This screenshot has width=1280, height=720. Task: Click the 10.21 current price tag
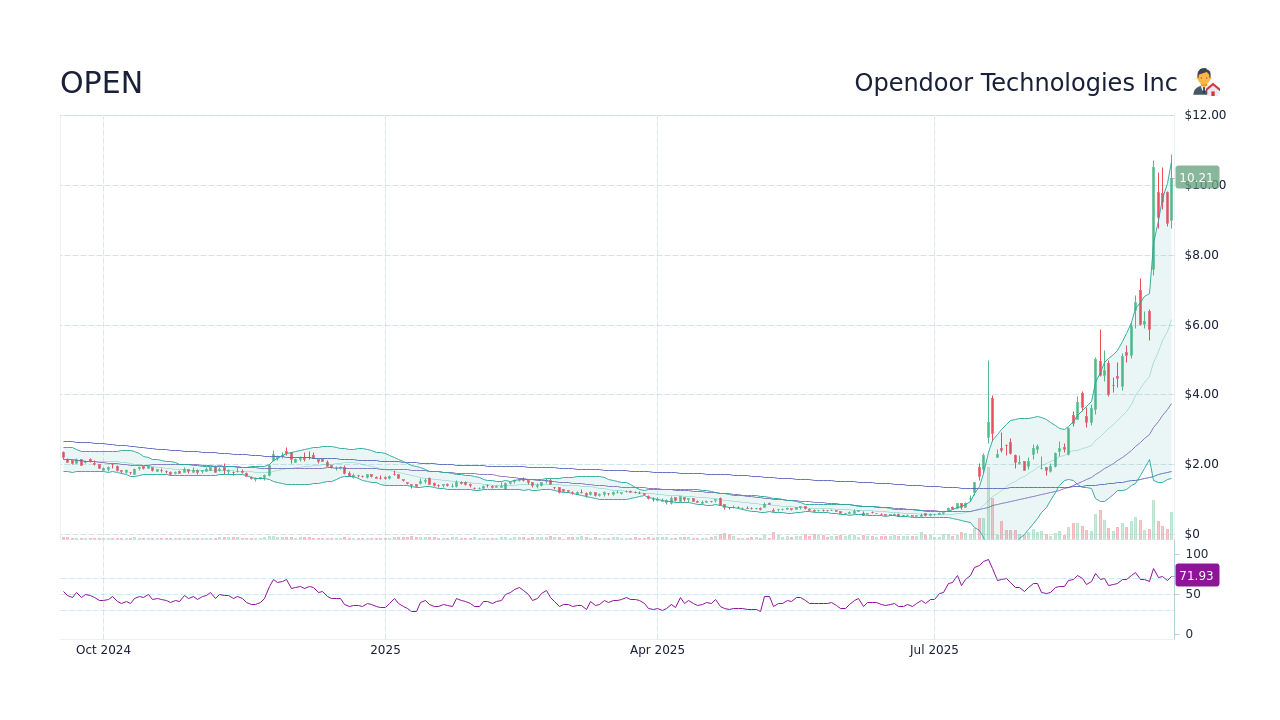point(1197,178)
